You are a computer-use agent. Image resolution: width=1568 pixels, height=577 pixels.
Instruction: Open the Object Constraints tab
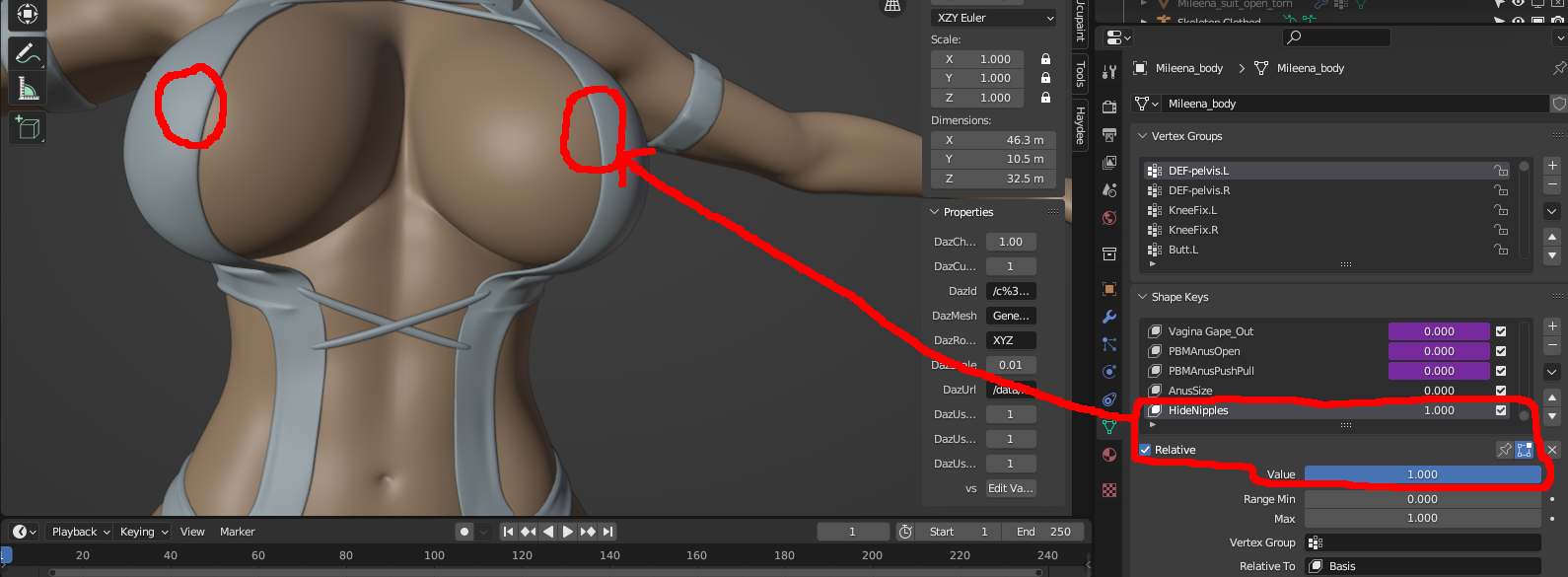pos(1109,399)
